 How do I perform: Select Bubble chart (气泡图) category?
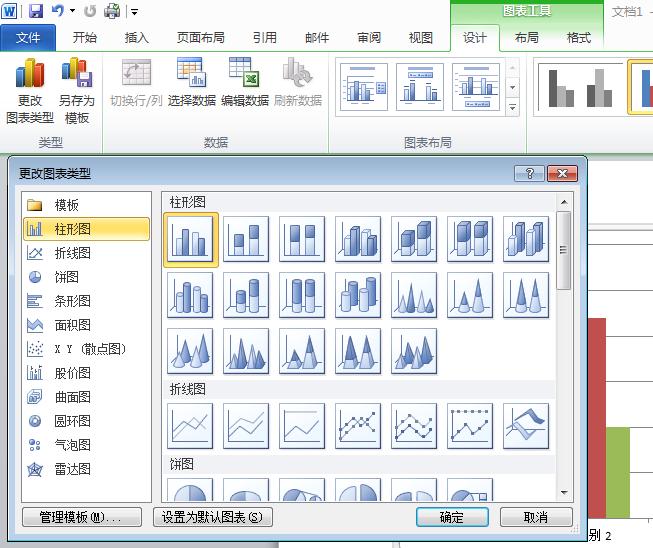click(x=86, y=445)
